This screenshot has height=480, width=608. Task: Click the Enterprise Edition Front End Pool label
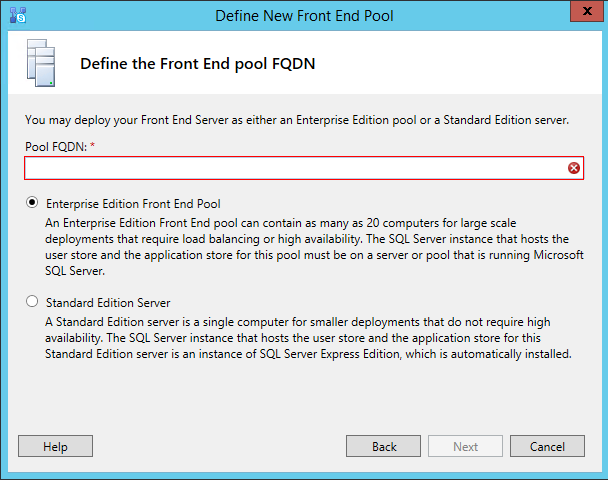pos(133,203)
